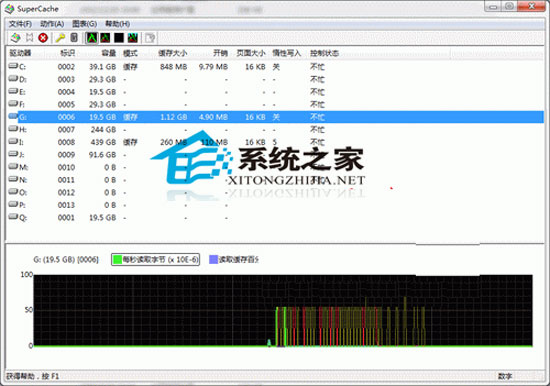The width and height of the screenshot is (550, 386).
Task: Click the drive icon for J:
Action: 13,154
